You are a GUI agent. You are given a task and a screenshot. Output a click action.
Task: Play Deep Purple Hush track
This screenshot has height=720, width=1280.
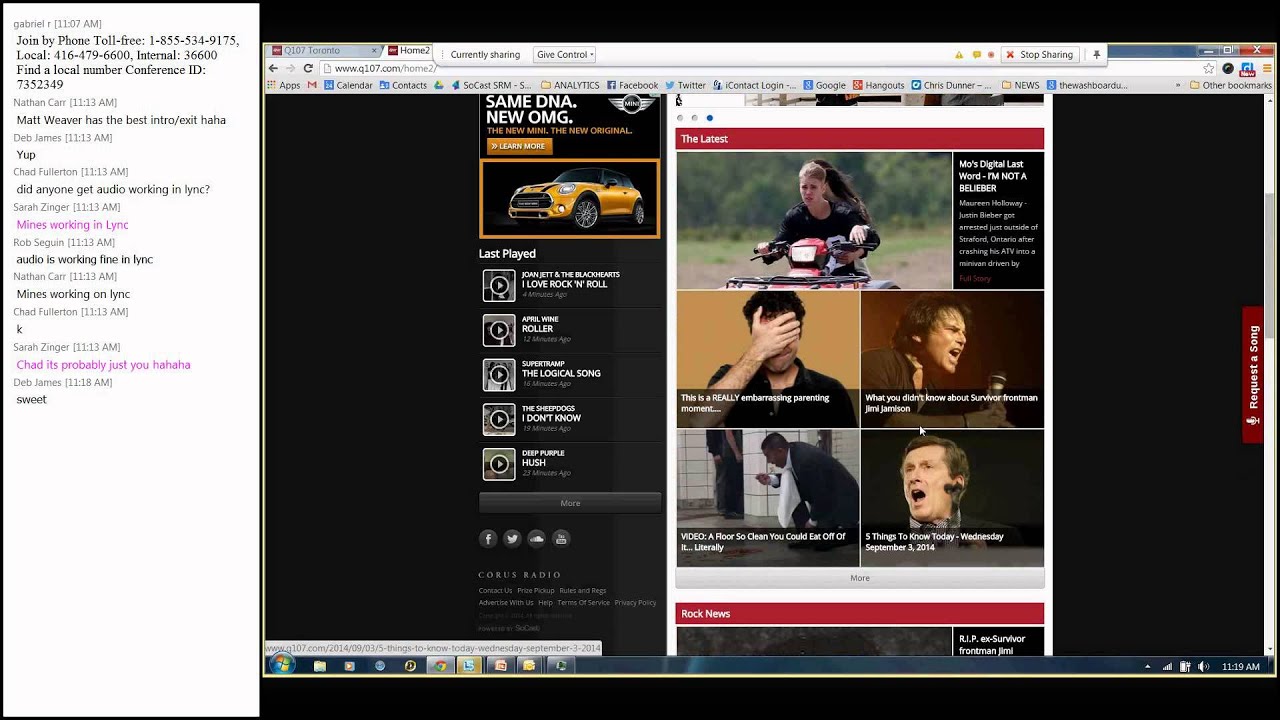499,464
